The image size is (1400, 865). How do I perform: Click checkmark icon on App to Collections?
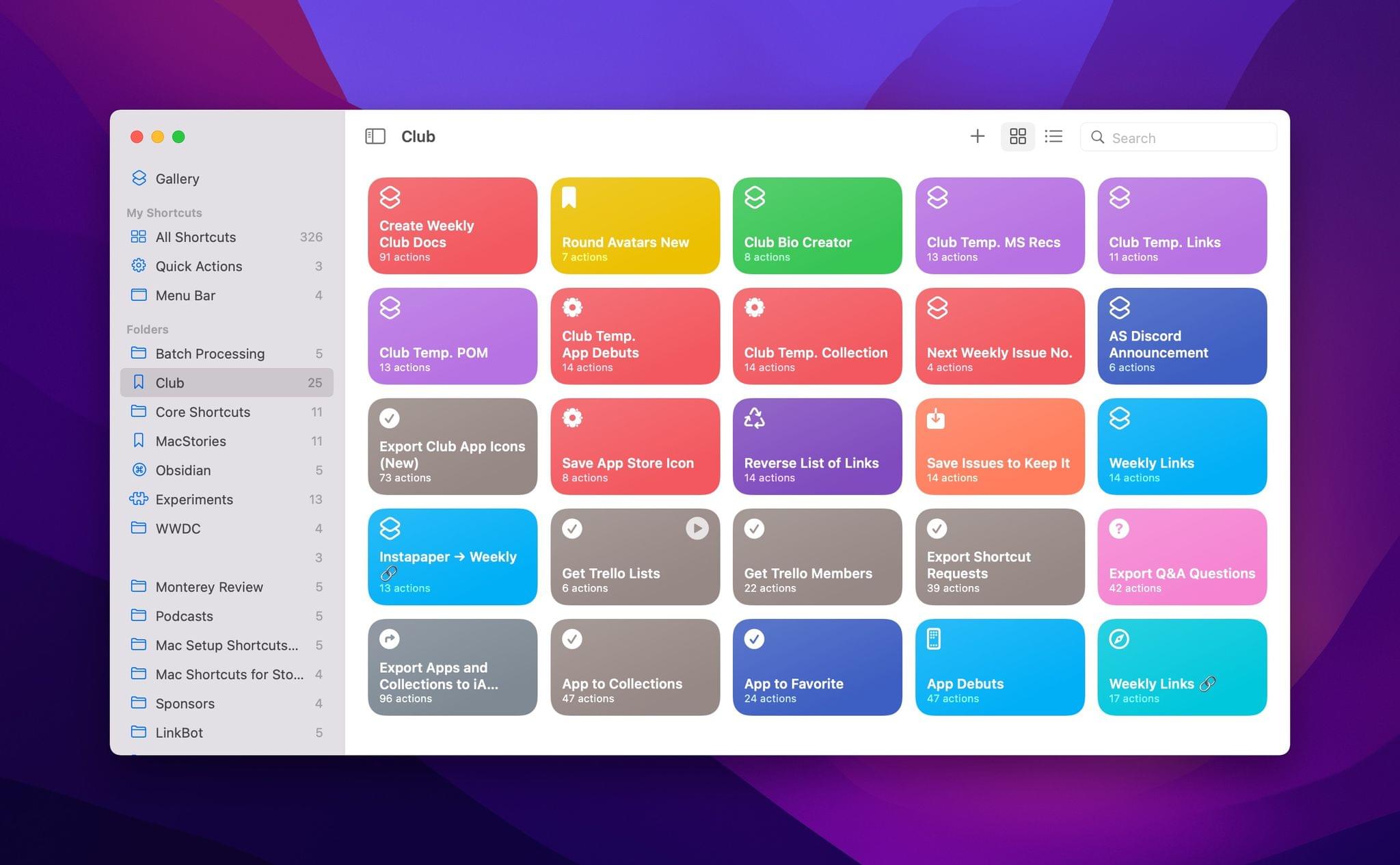tap(572, 639)
